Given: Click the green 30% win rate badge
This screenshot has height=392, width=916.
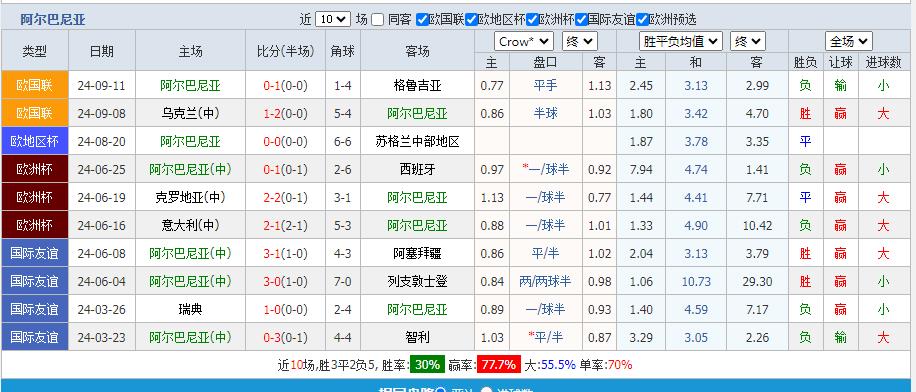Looking at the screenshot, I should 427,365.
